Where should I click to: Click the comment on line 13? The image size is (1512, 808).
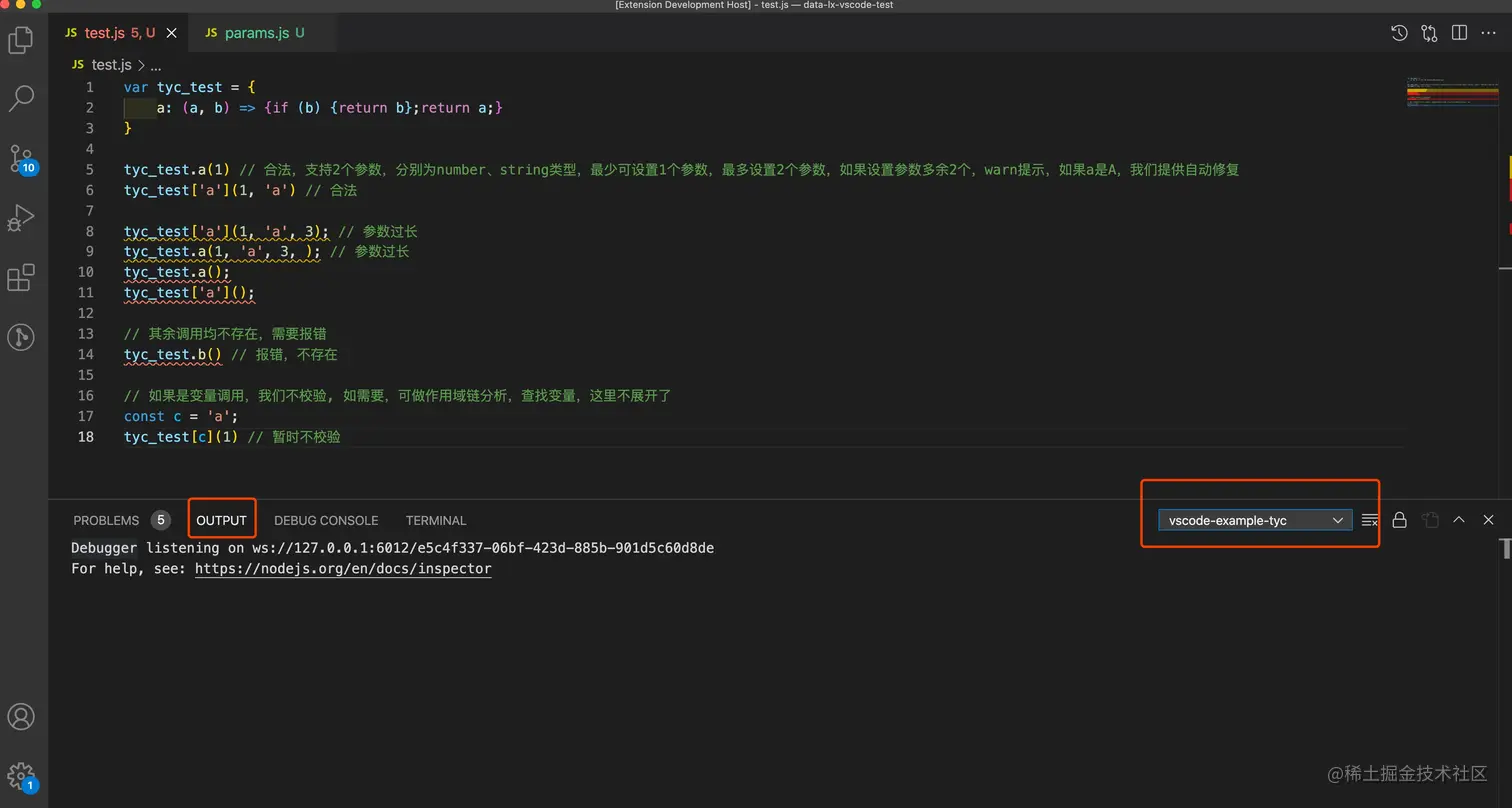pos(225,334)
